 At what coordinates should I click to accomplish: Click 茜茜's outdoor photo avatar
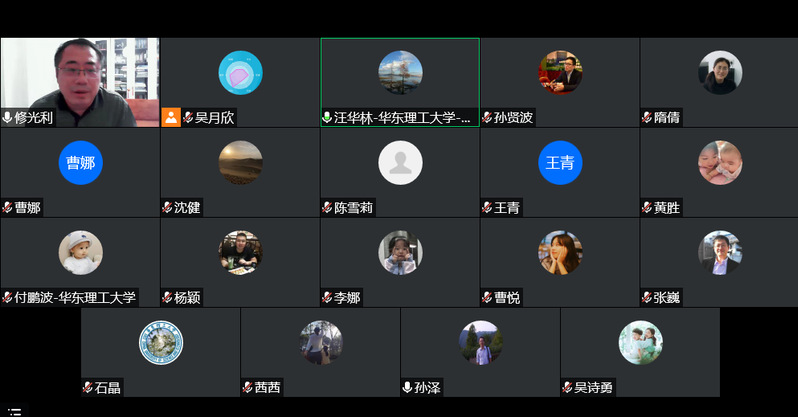click(x=321, y=343)
